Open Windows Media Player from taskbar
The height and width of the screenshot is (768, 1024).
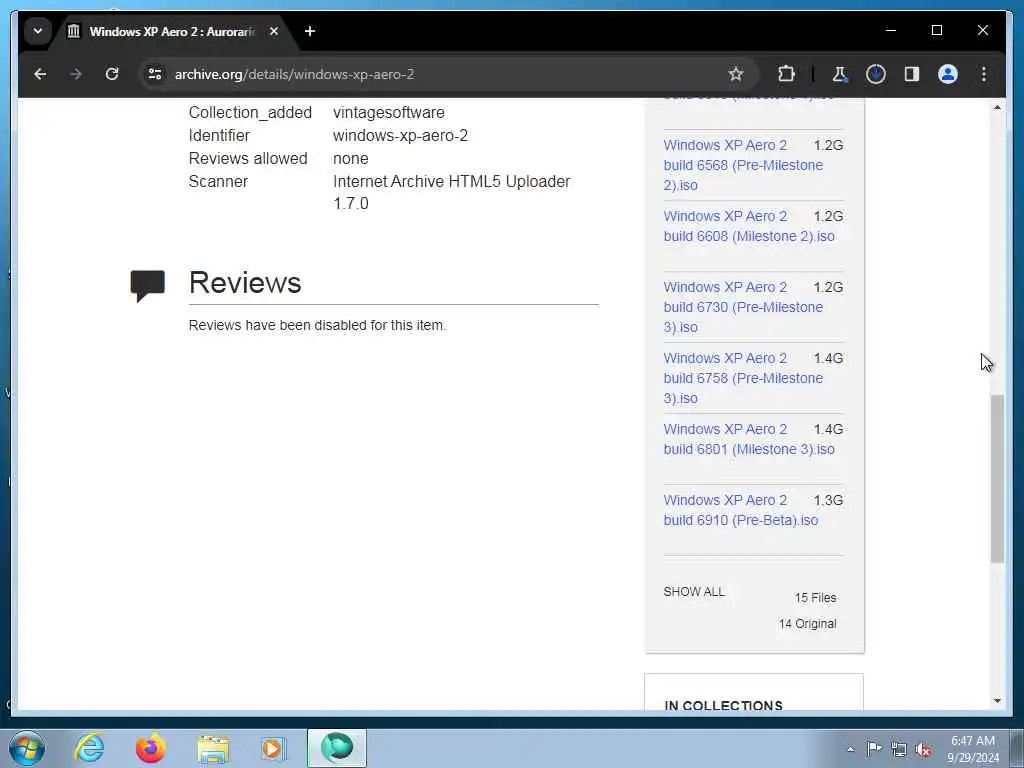click(x=273, y=748)
